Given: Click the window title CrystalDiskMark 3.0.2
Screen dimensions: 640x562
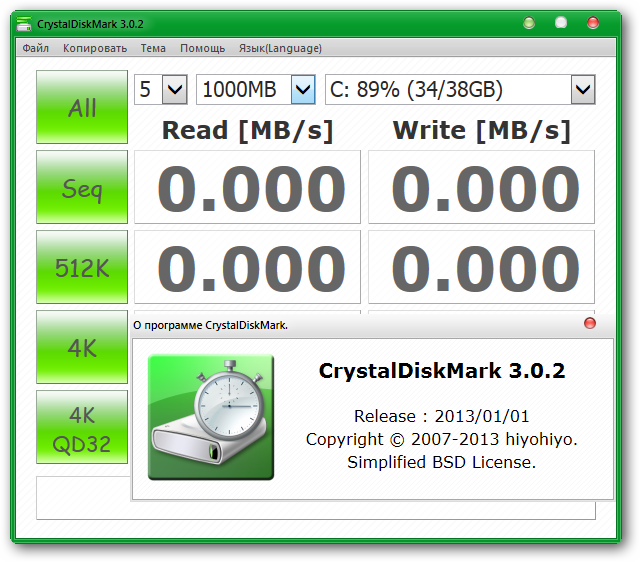Looking at the screenshot, I should pyautogui.click(x=90, y=24).
